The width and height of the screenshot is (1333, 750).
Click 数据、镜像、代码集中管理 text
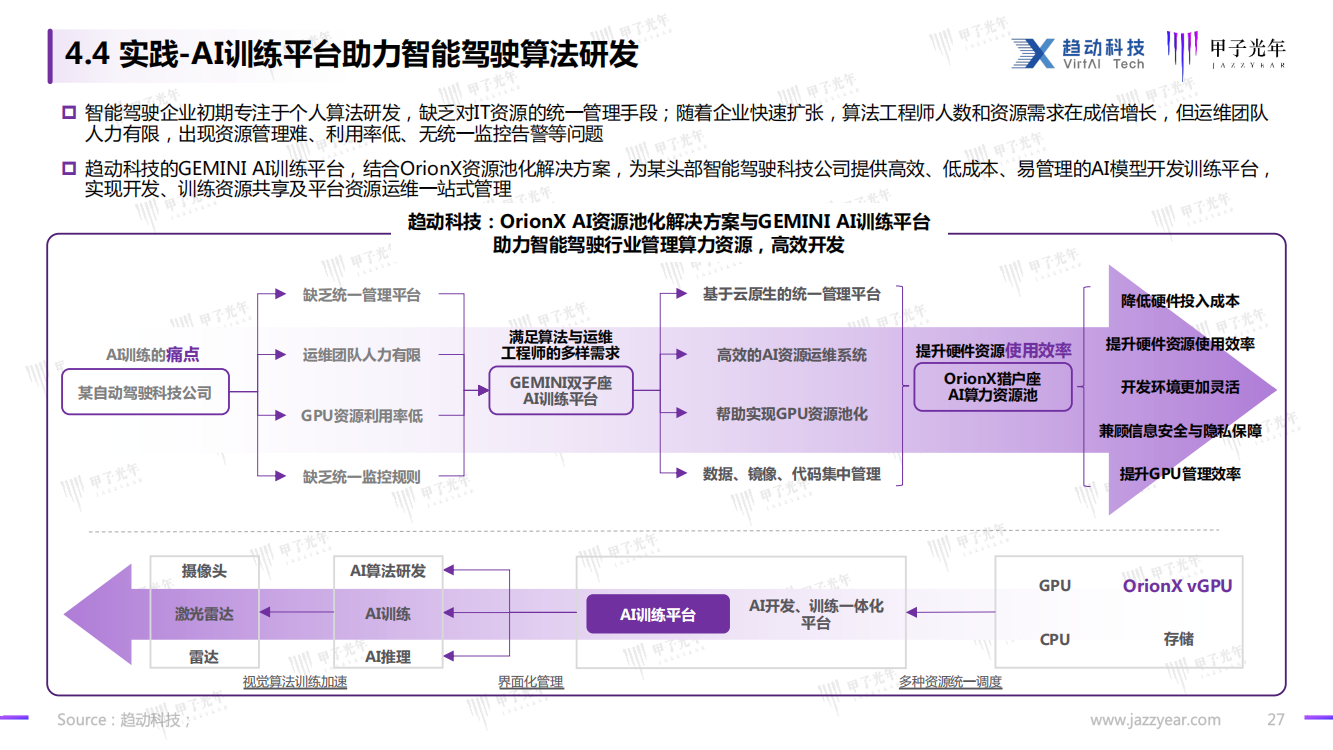pos(792,474)
